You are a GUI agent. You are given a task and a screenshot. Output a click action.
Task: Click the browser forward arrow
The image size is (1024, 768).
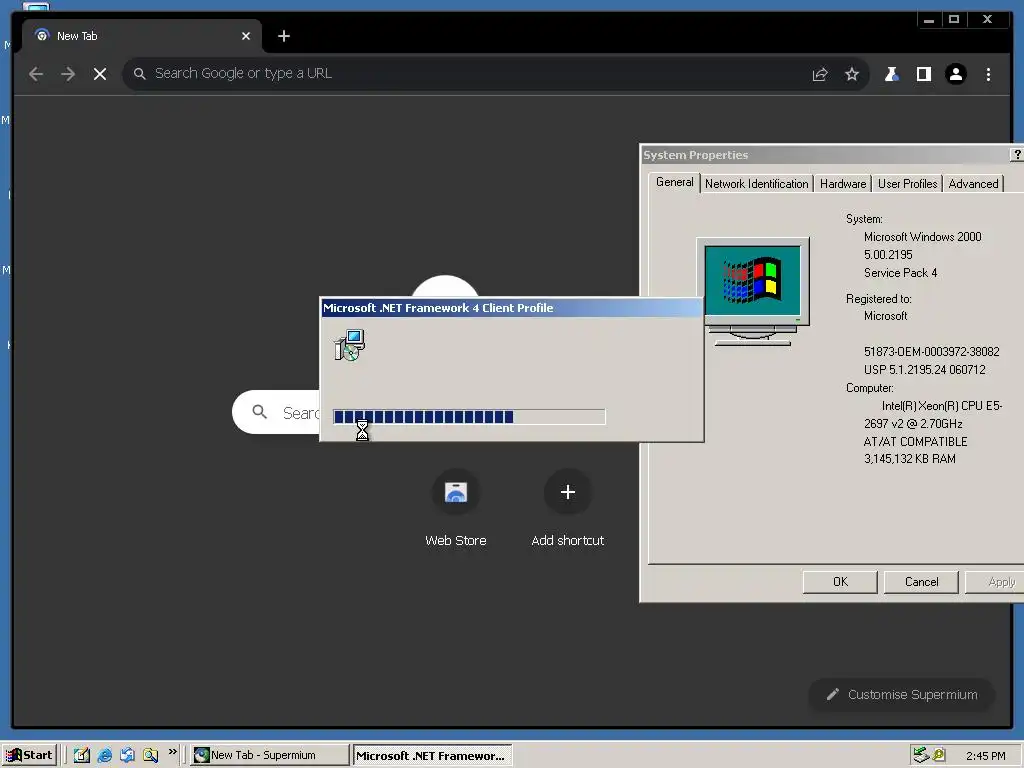(x=68, y=74)
